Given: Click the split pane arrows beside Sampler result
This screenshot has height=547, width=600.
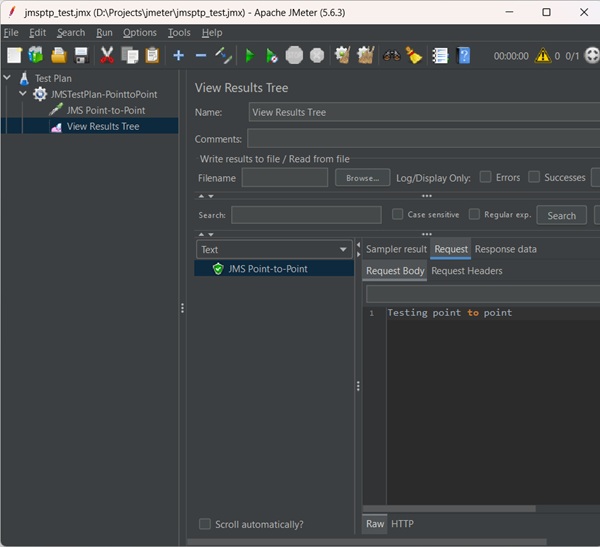Looking at the screenshot, I should click(x=359, y=249).
